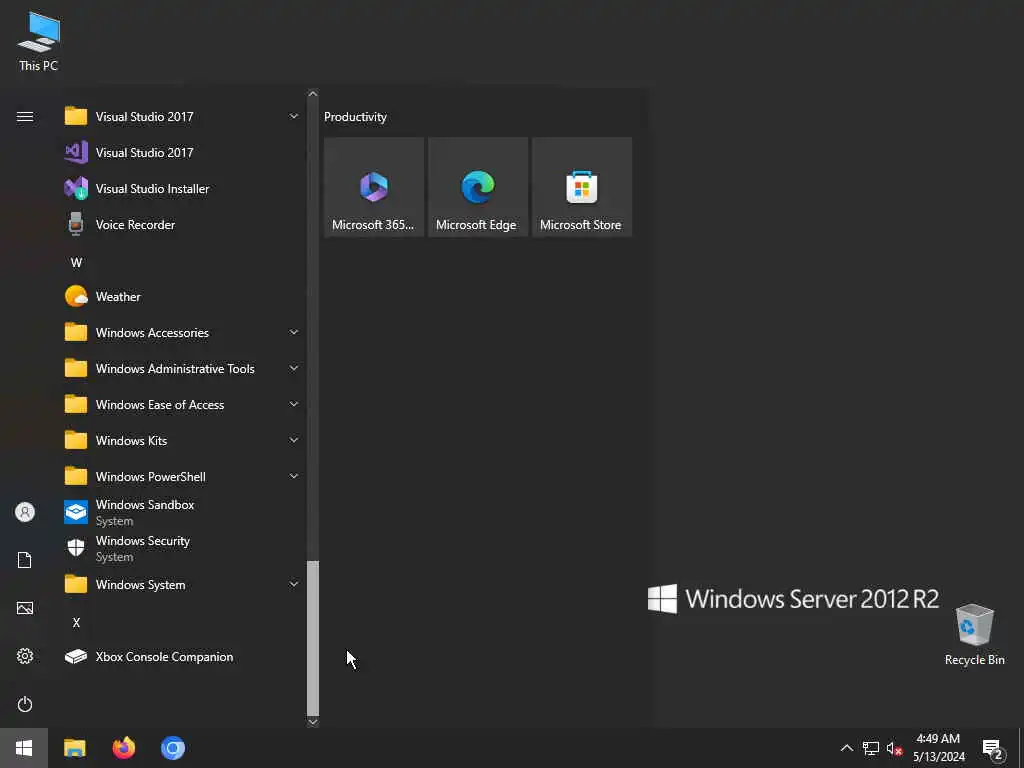Click the X letter section header
The image size is (1024, 768).
click(x=76, y=622)
